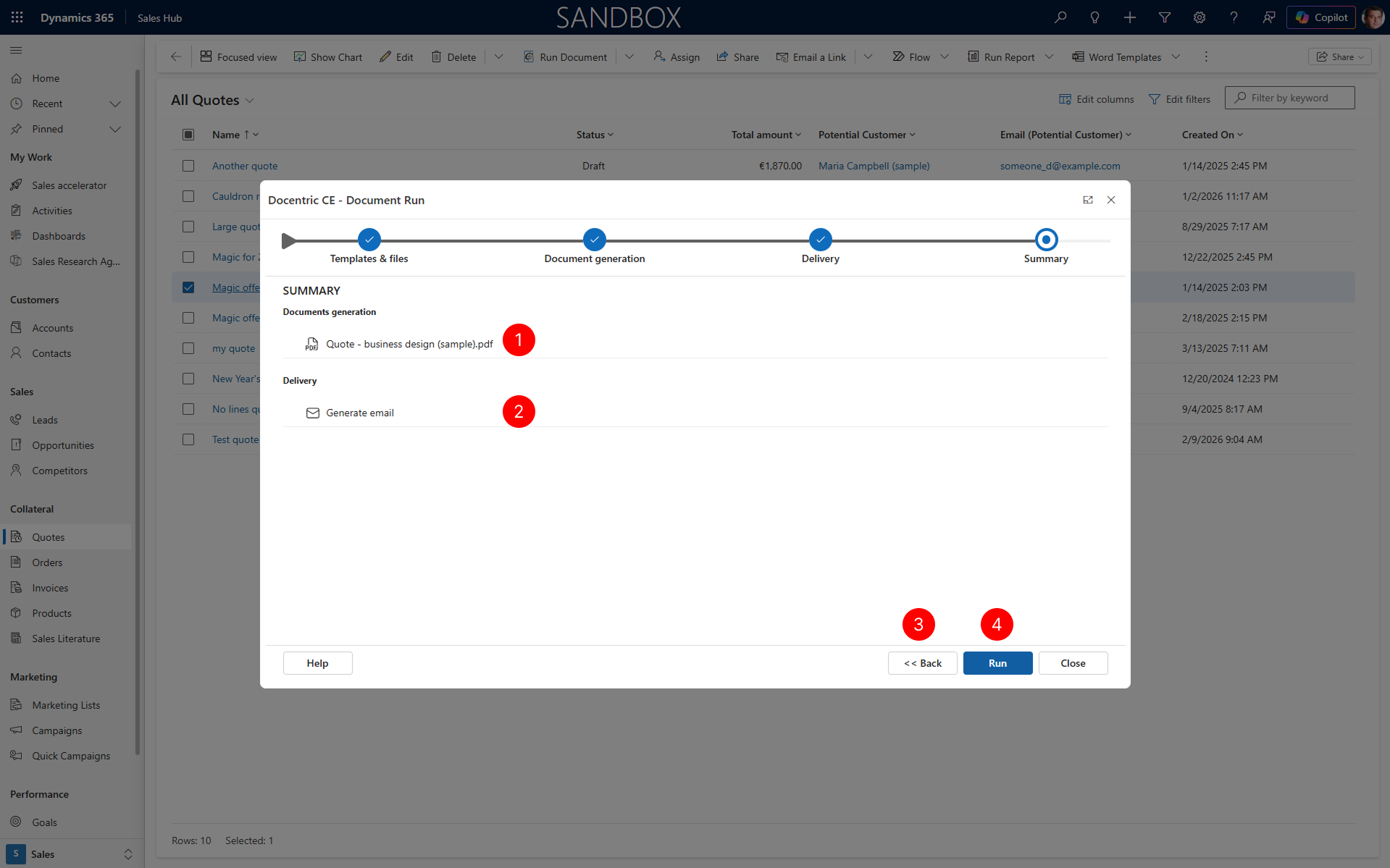This screenshot has width=1390, height=868.
Task: Check the No lines quote row checkbox
Action: (x=188, y=409)
